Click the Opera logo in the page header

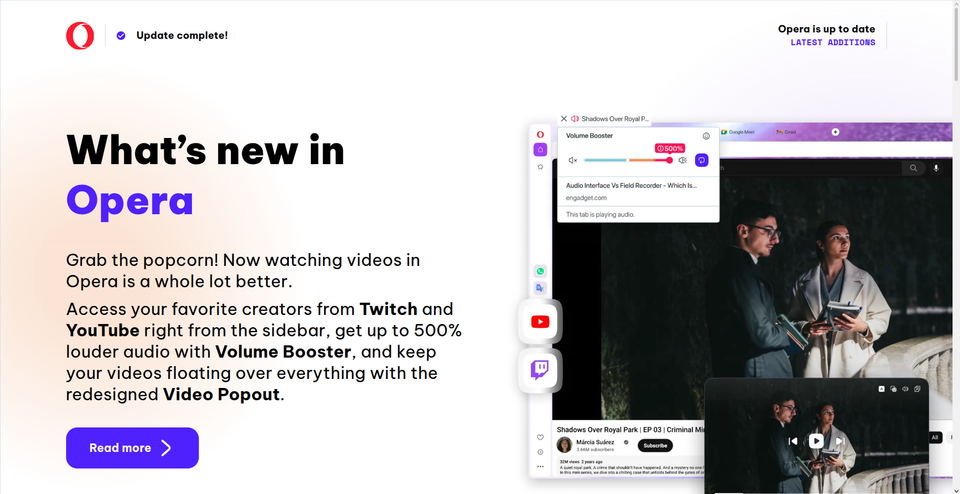click(80, 36)
